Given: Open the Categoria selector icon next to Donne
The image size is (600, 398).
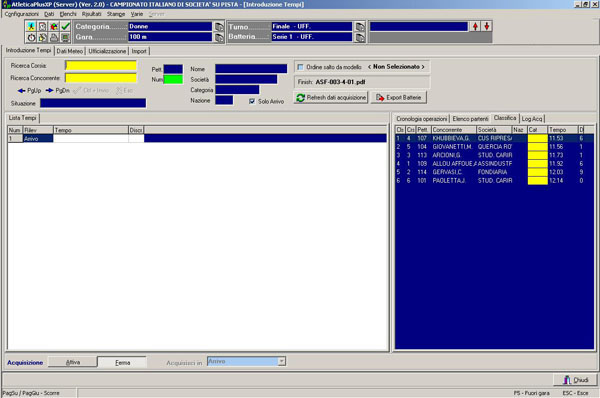Looking at the screenshot, I should pos(219,26).
